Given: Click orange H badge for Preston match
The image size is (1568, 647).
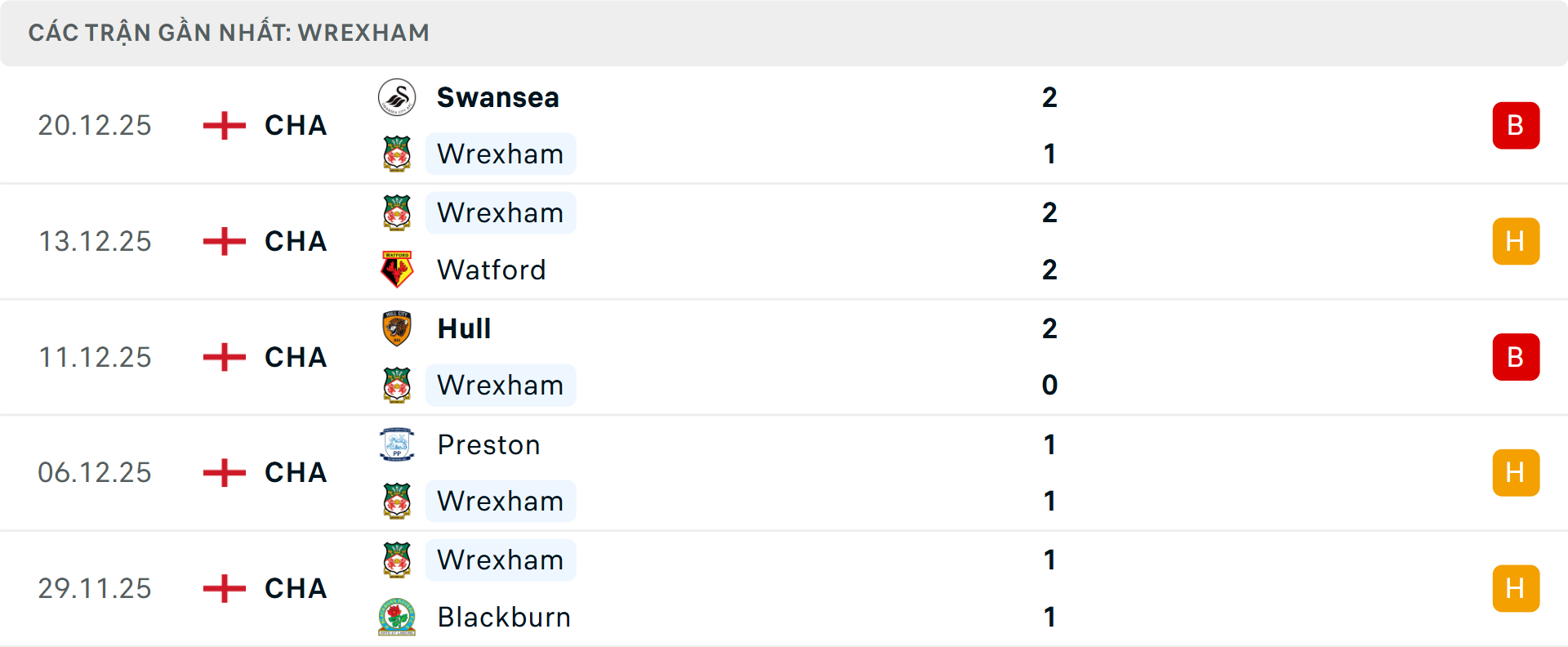Looking at the screenshot, I should [1516, 473].
